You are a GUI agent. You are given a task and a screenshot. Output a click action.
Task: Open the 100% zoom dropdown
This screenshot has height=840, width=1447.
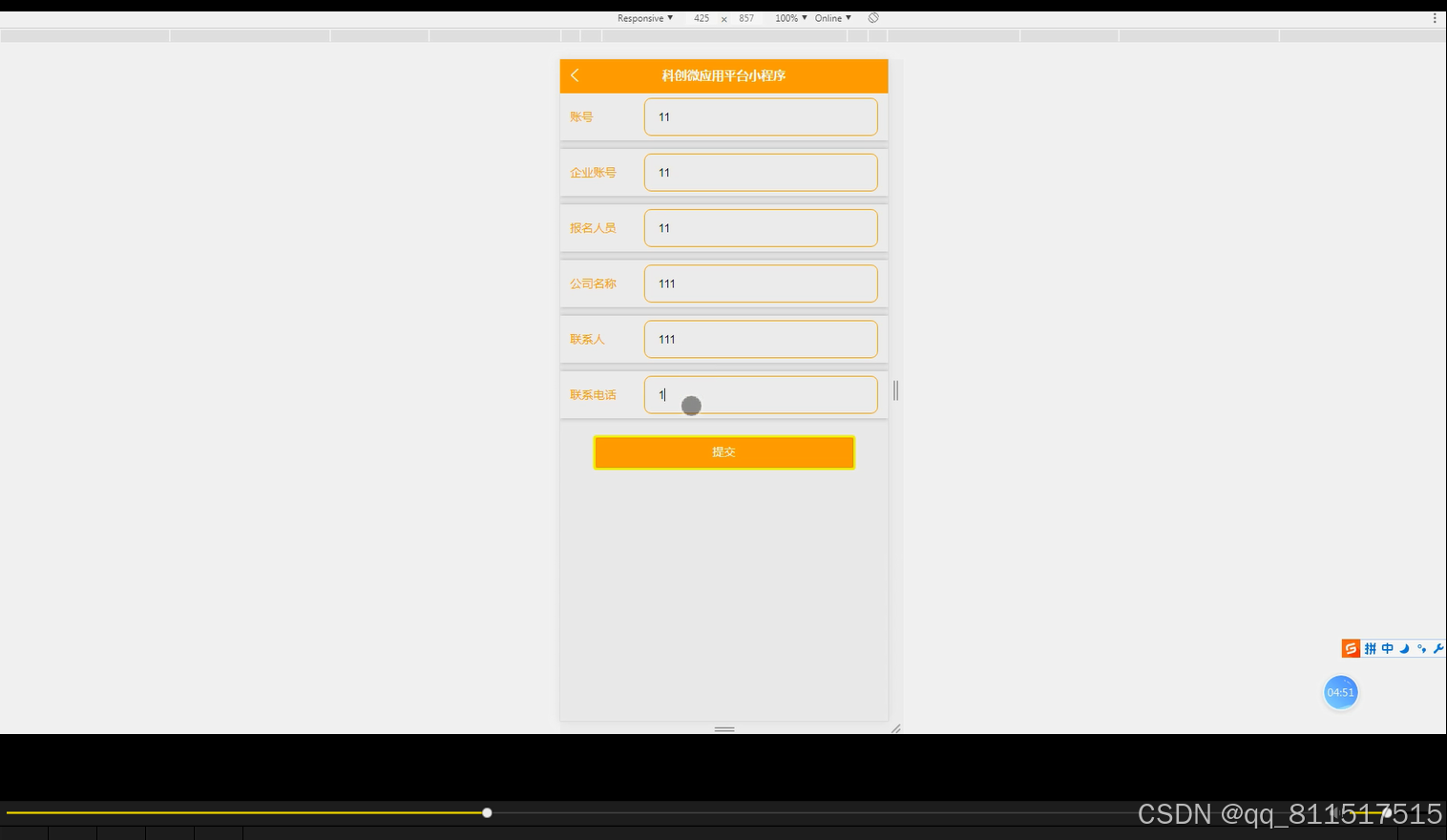791,18
